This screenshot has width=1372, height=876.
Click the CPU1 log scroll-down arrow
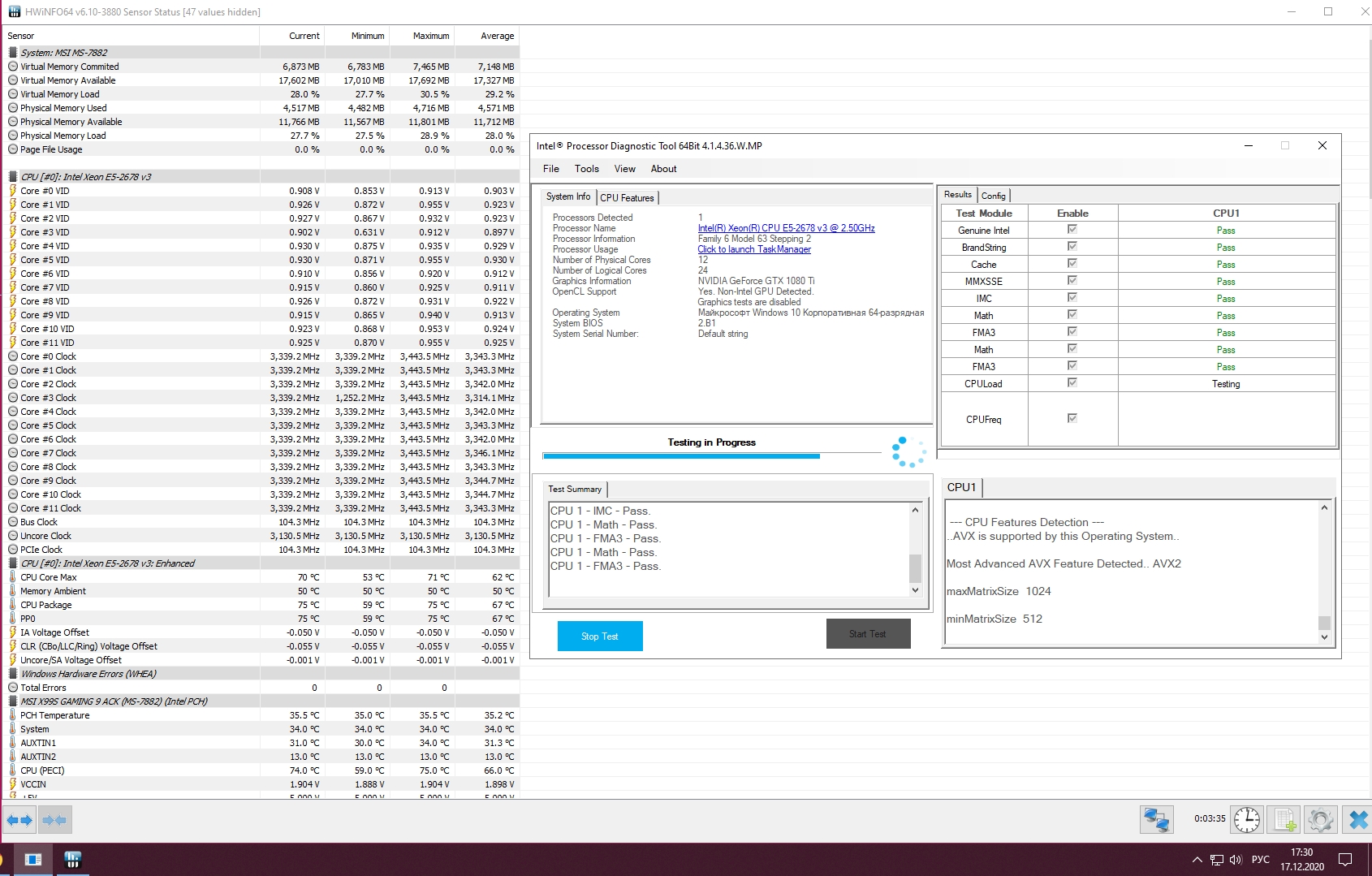tap(1324, 637)
